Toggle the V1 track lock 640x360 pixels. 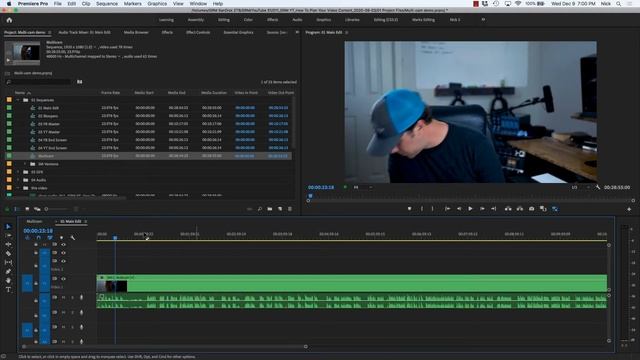click(x=36, y=283)
